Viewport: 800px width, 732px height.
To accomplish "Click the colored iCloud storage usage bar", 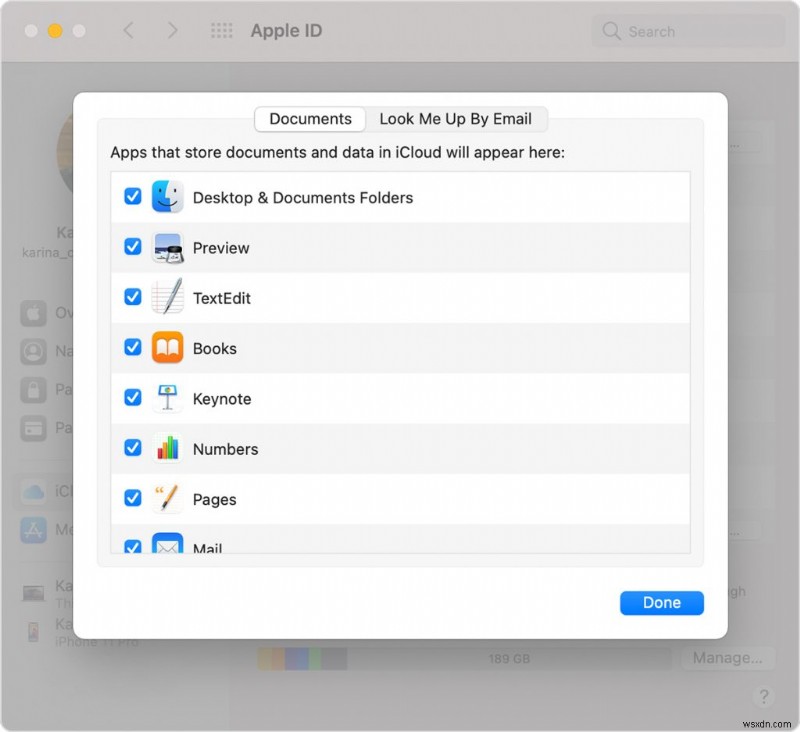I will (302, 658).
